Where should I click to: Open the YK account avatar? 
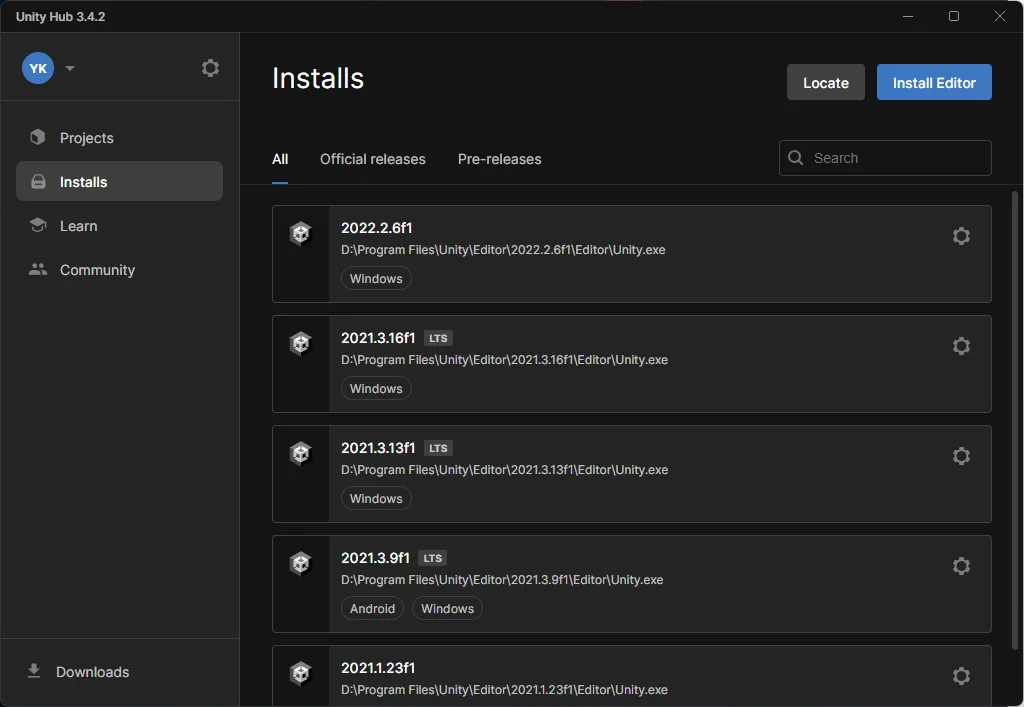[38, 69]
